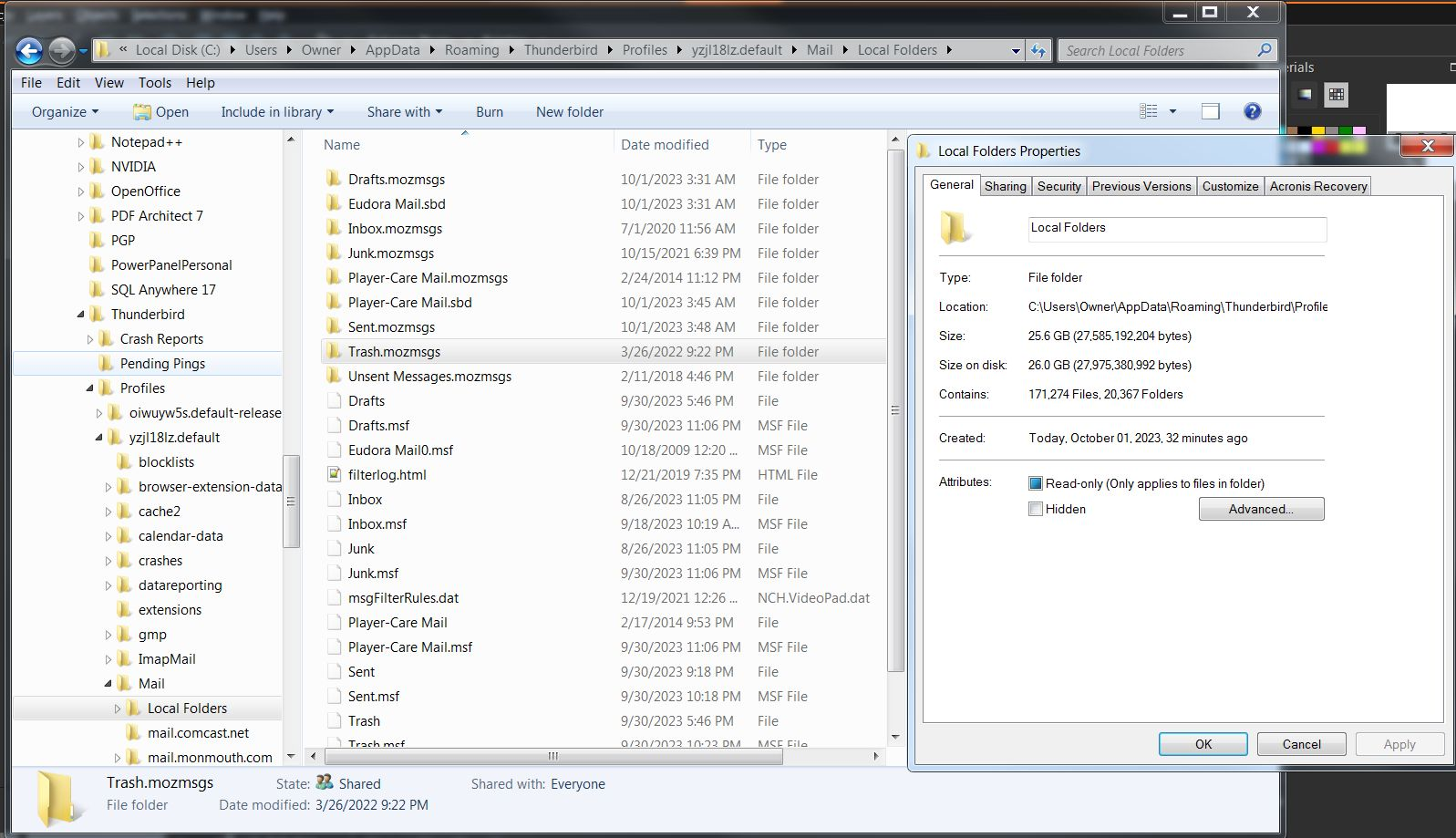
Task: Expand the Include in library dropdown
Action: click(277, 112)
